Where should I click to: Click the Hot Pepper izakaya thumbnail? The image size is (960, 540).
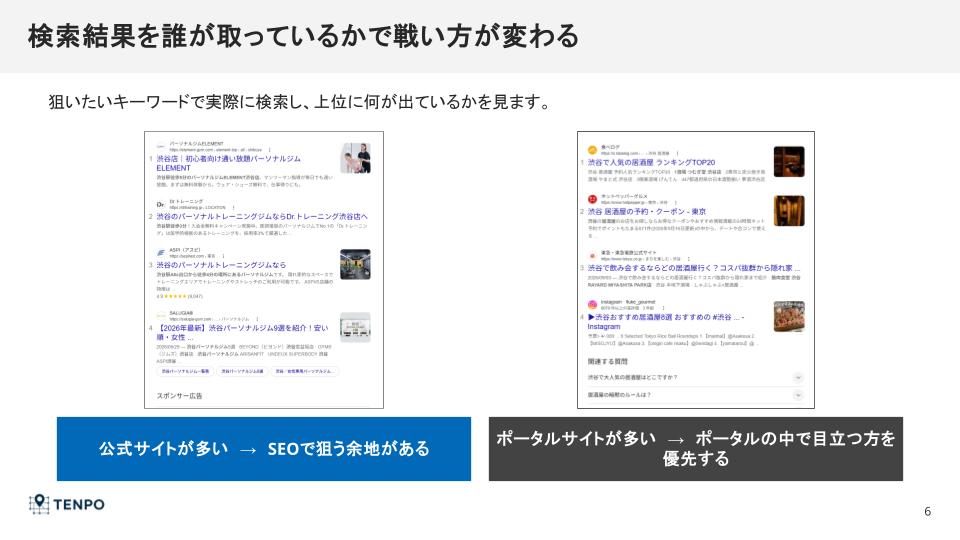[789, 211]
